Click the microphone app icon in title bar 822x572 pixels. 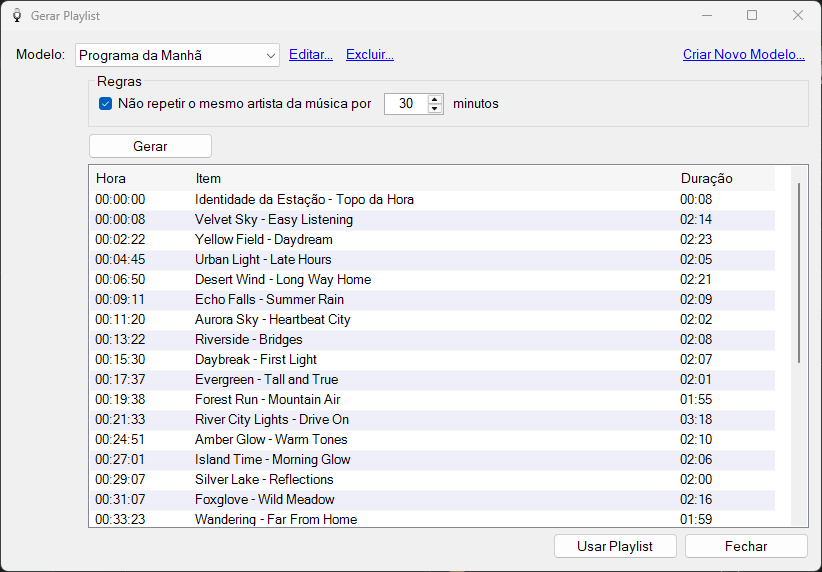(x=17, y=16)
